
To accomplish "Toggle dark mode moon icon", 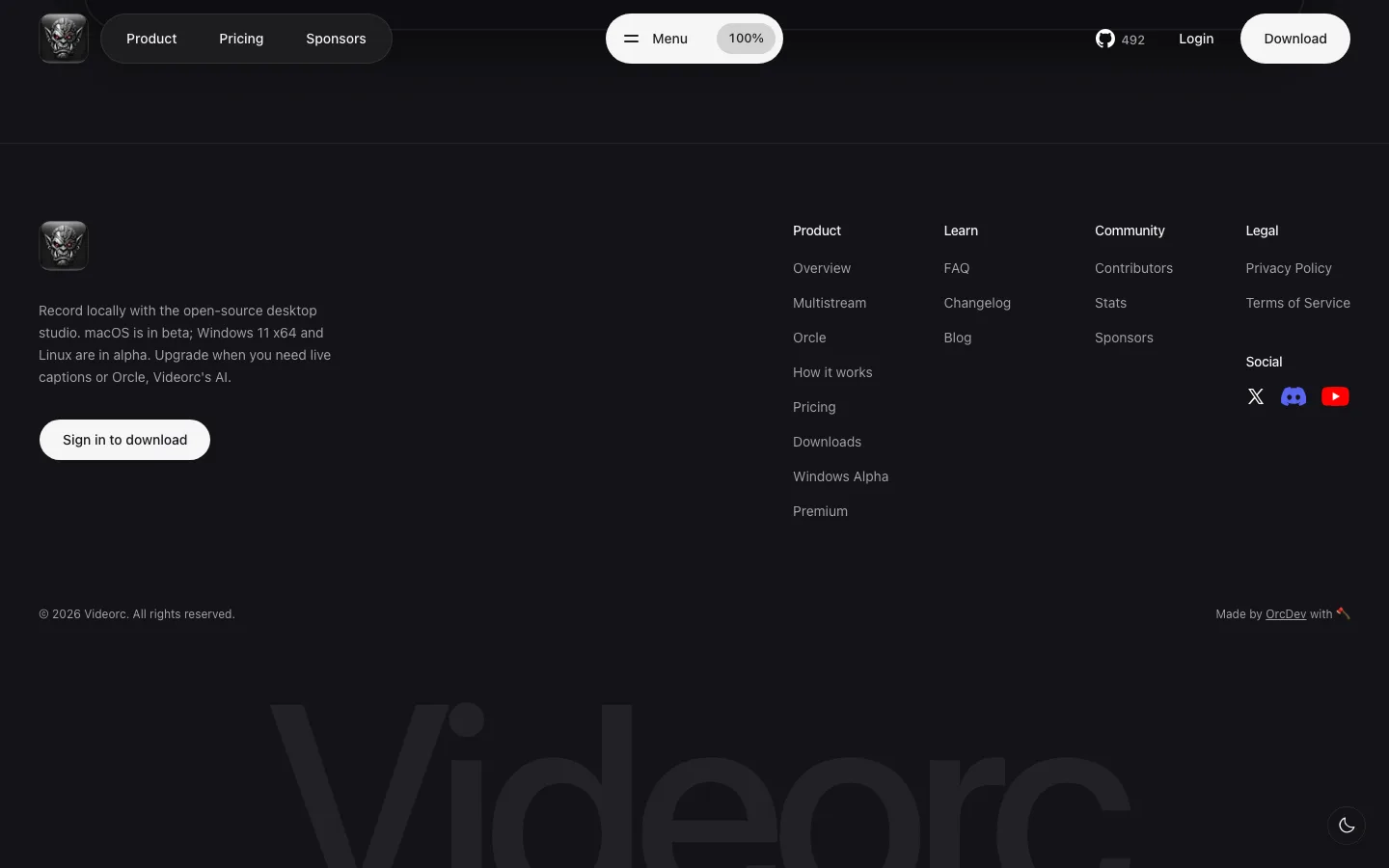I will 1347,826.
